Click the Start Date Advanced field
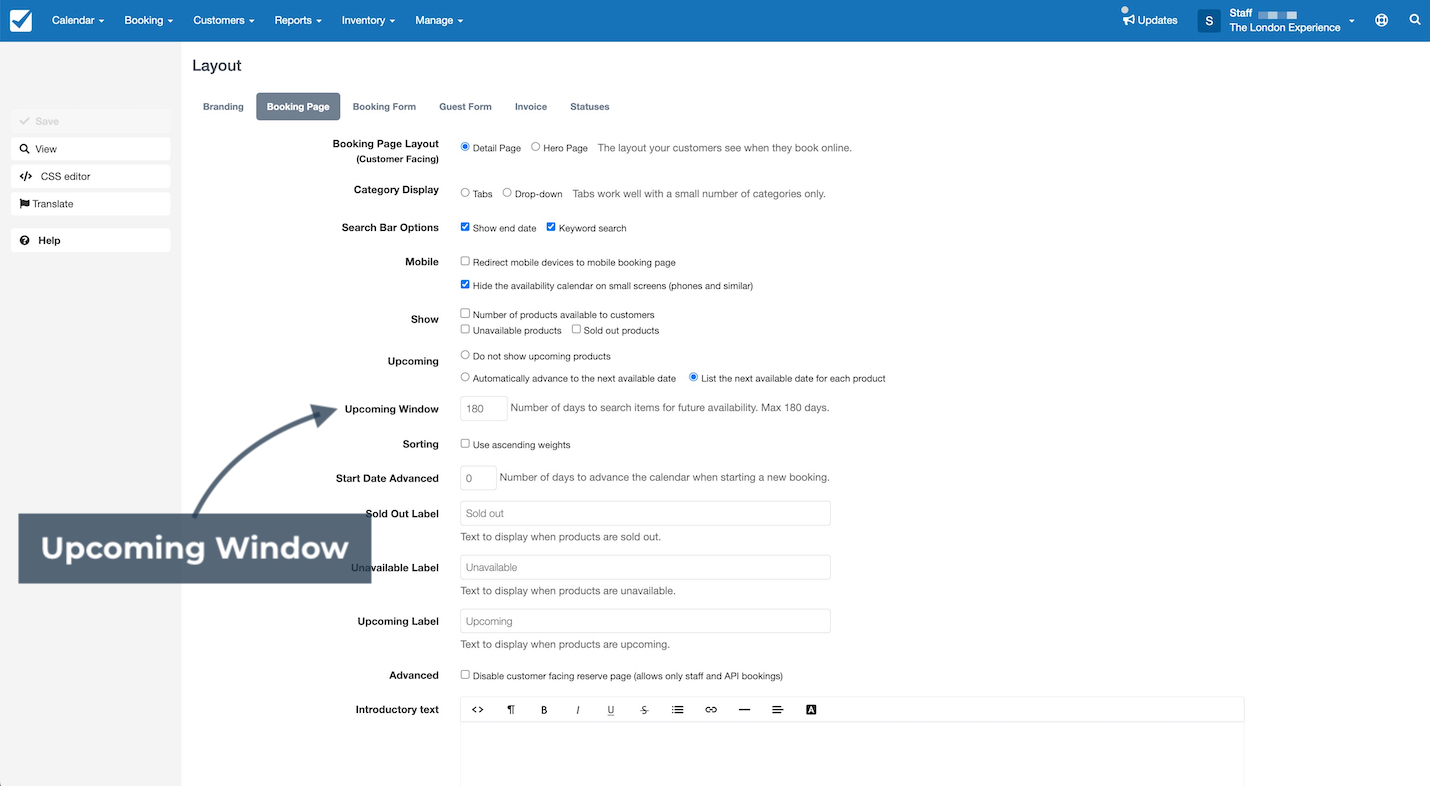Viewport: 1430px width, 786px height. tap(479, 478)
